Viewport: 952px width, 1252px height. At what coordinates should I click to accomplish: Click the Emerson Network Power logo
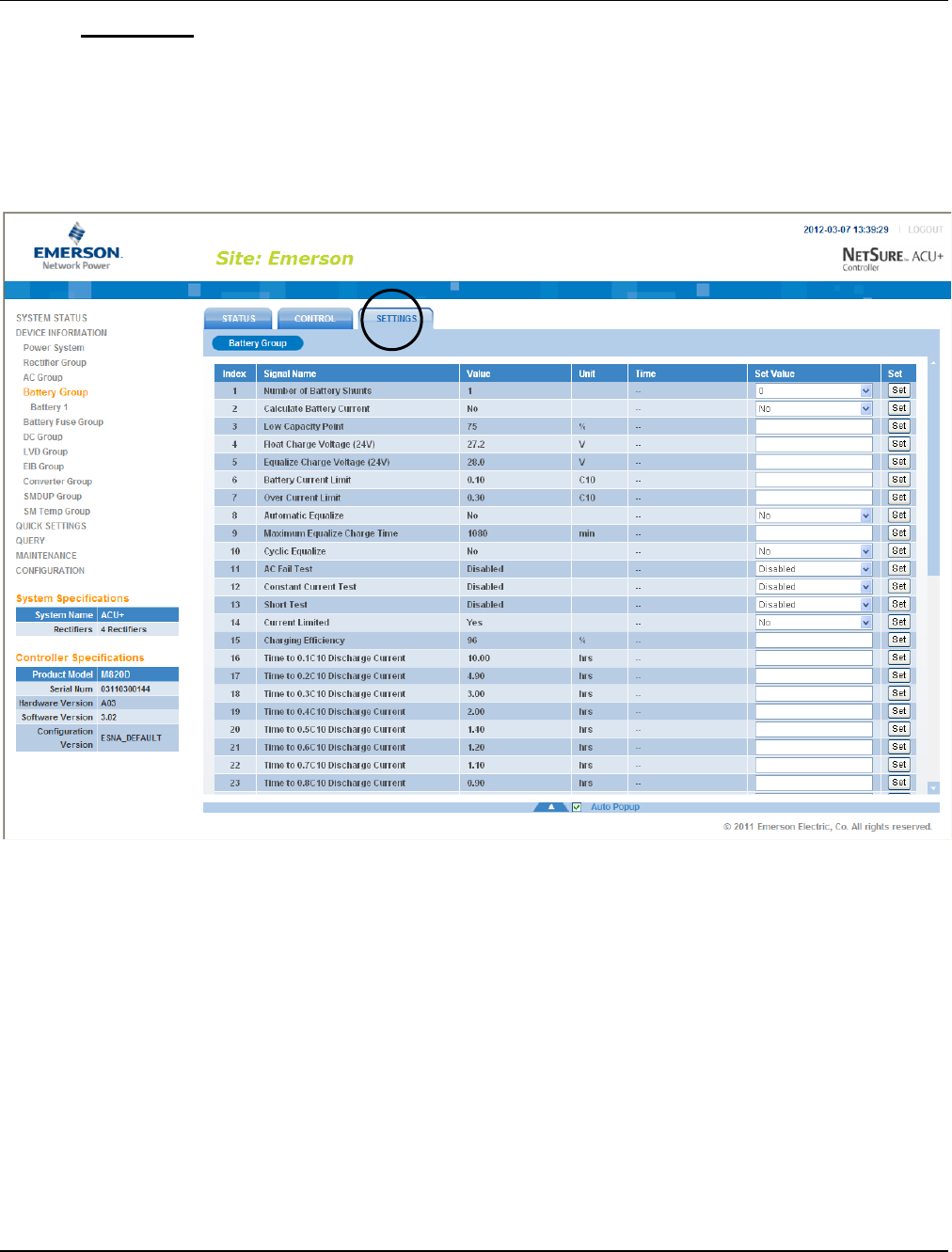click(x=77, y=246)
